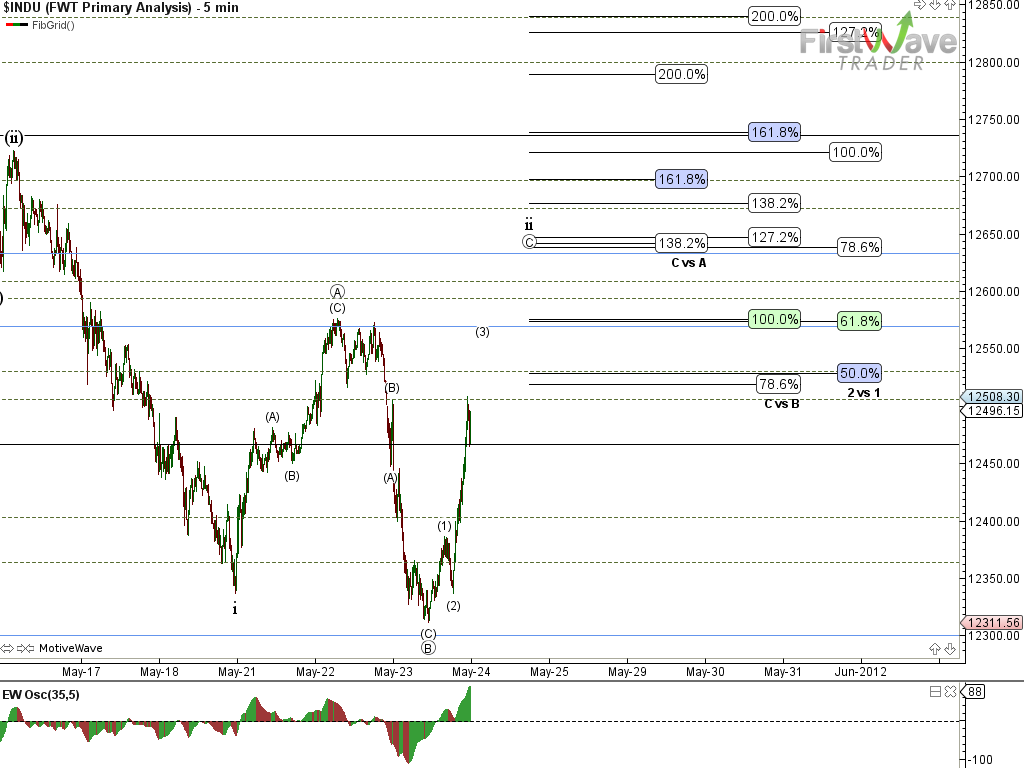Select the FibGrid() legend entry
This screenshot has height=768, width=1024.
point(52,24)
